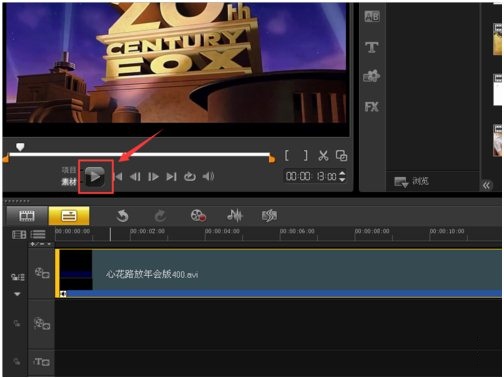Open the Sound Mixer

tap(235, 216)
